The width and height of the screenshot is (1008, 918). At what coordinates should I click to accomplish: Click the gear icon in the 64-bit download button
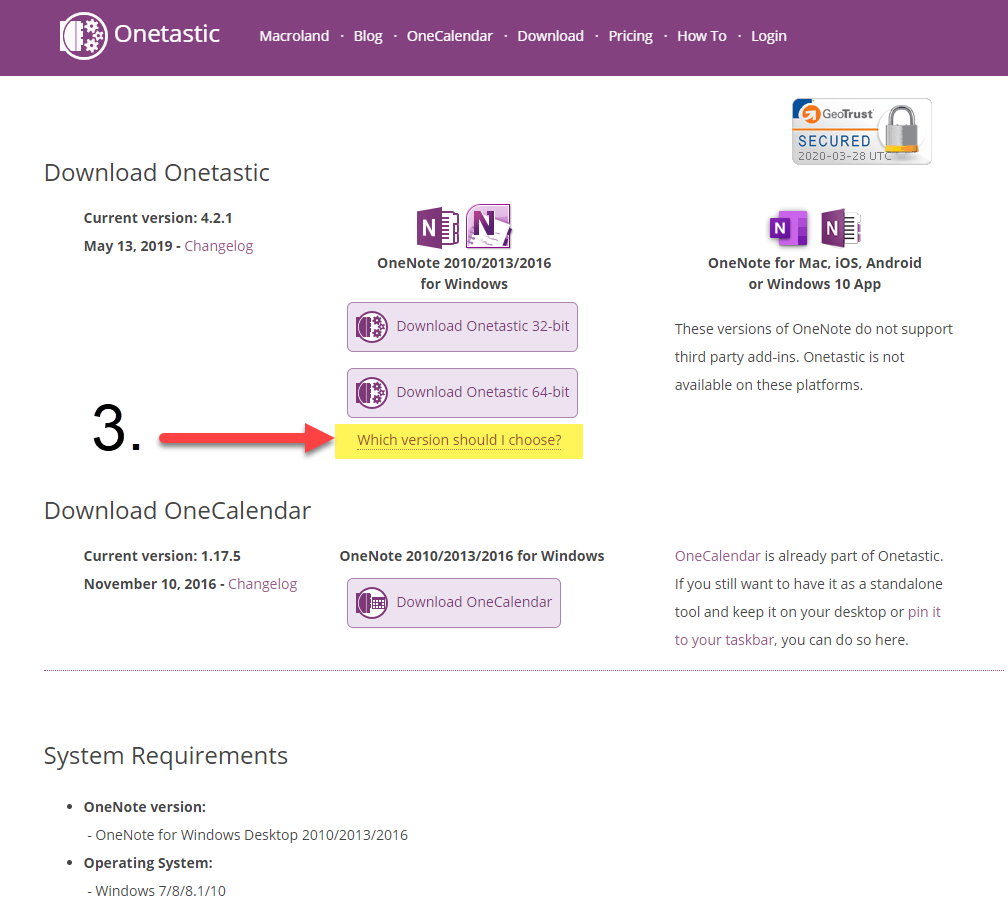[x=372, y=393]
